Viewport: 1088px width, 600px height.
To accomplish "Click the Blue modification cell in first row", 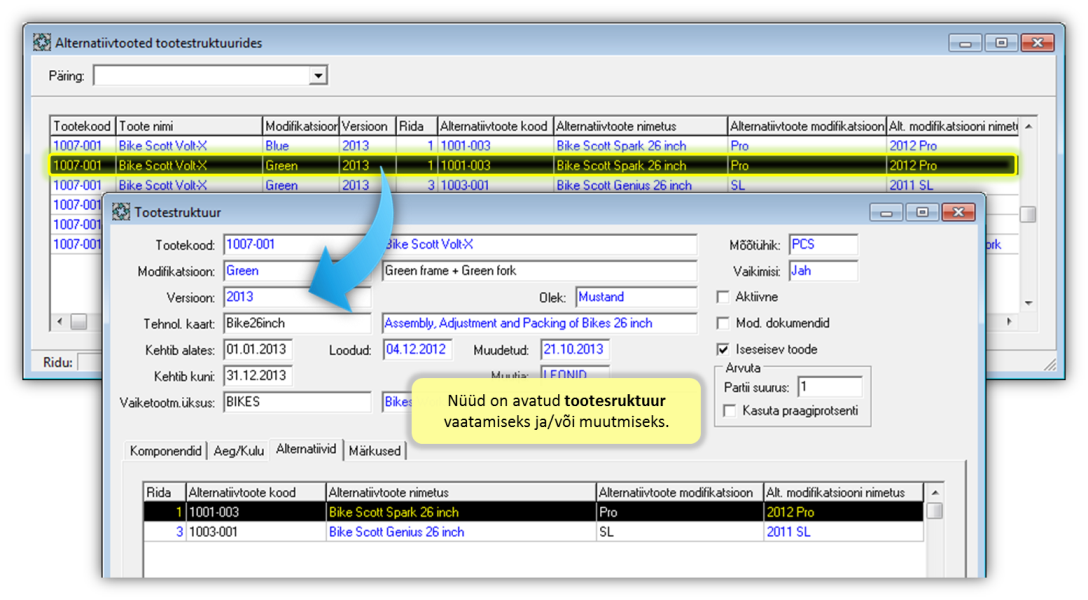I will pyautogui.click(x=300, y=146).
